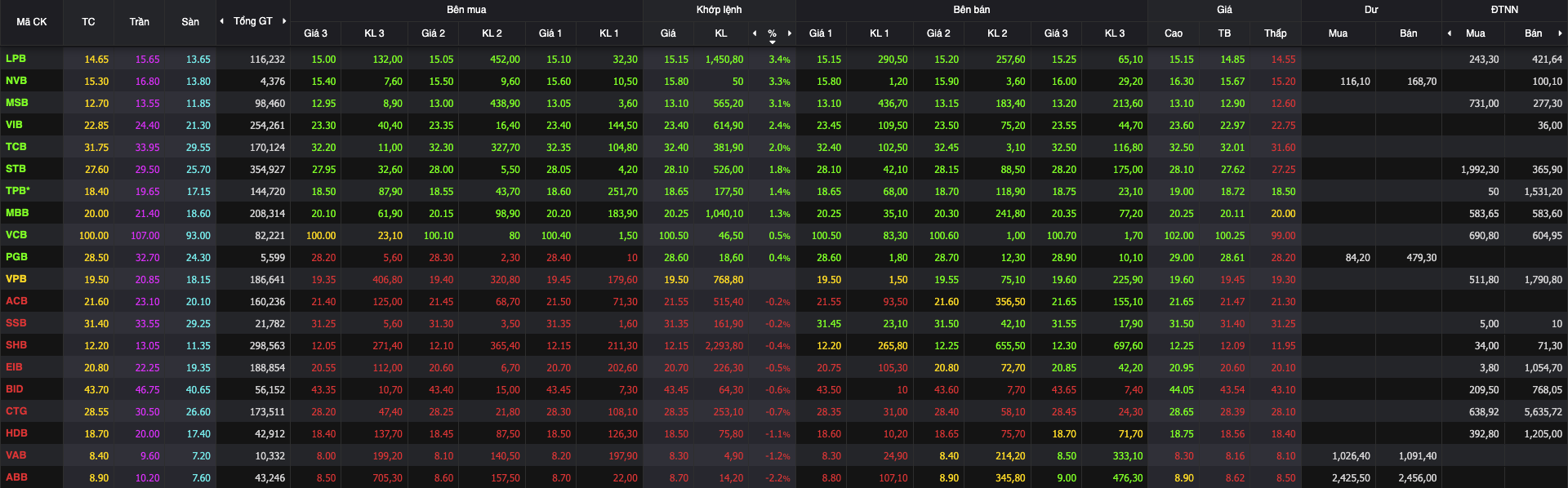Open NVB stock symbol
1568x488 pixels.
coord(16,81)
